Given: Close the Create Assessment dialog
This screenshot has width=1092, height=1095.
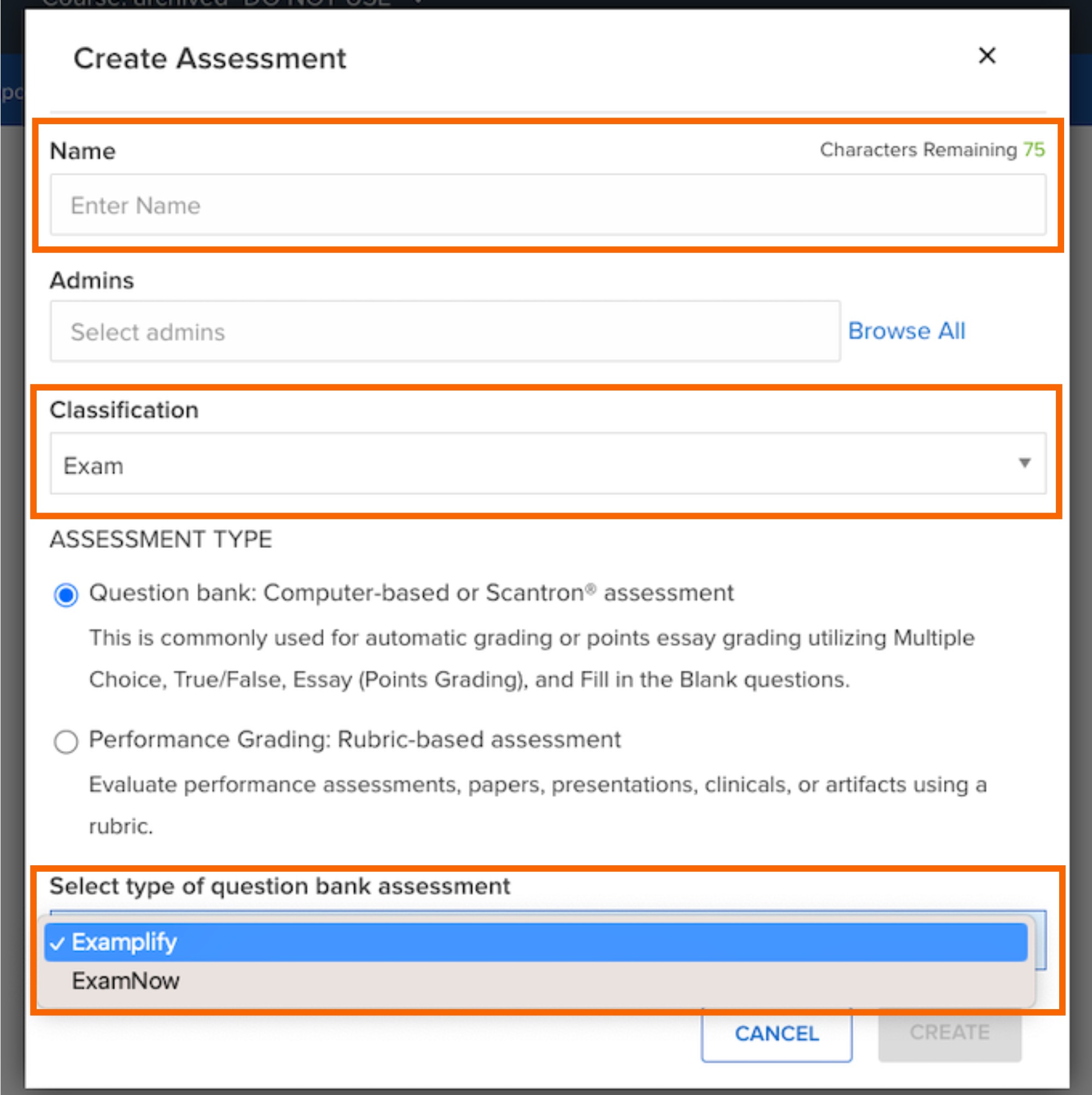Looking at the screenshot, I should click(x=986, y=56).
